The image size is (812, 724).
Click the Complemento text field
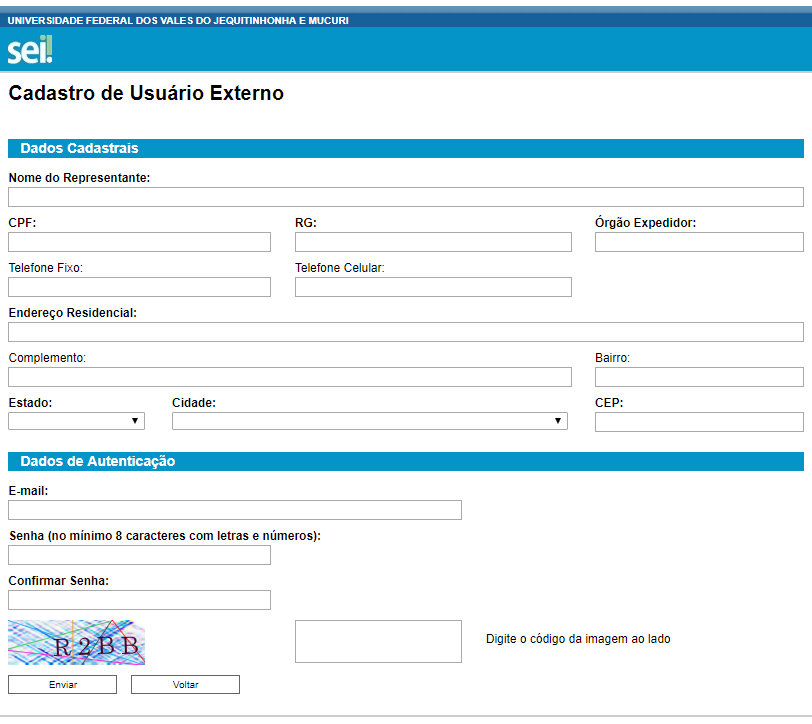[289, 377]
